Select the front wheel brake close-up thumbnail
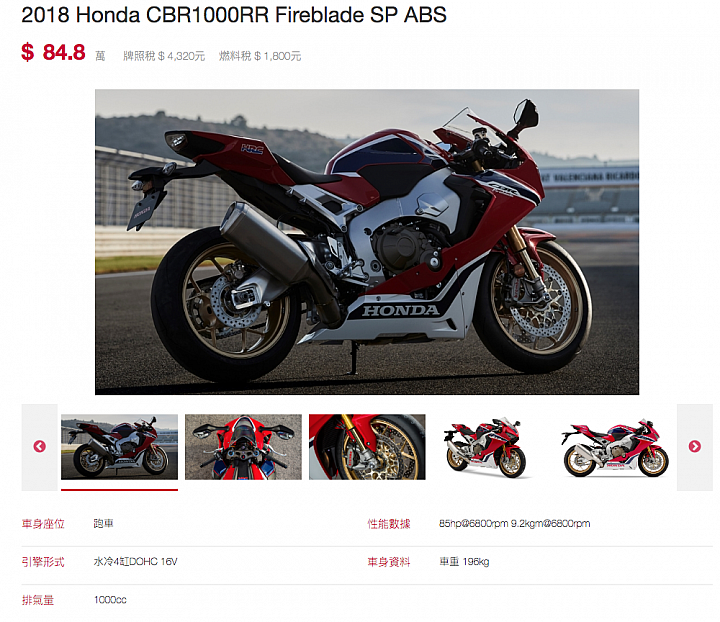Image resolution: width=720 pixels, height=622 pixels. click(367, 447)
